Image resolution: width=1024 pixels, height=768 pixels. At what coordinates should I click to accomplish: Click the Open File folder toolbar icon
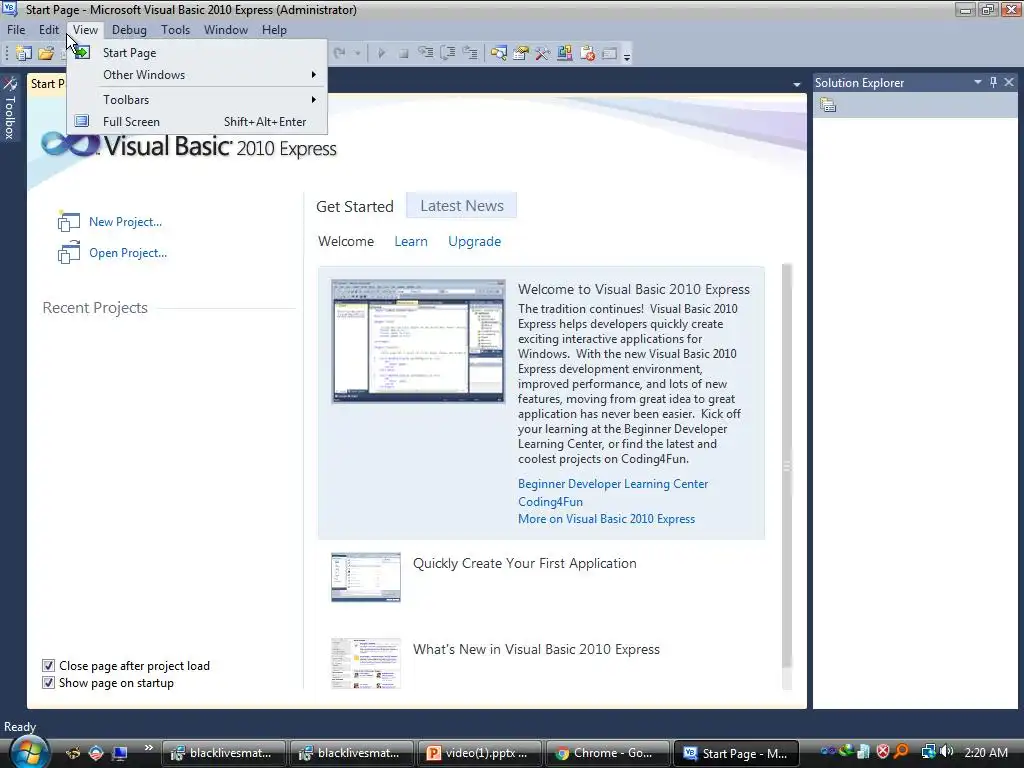coord(46,54)
